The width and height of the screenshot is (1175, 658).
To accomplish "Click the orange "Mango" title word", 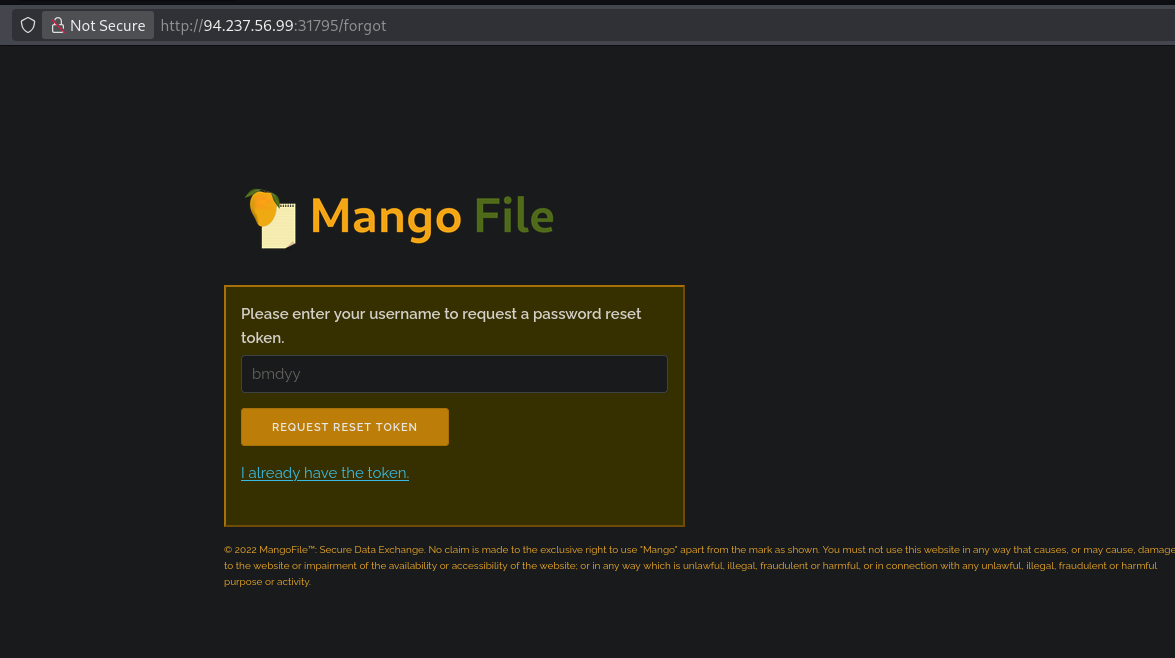I will (x=386, y=216).
